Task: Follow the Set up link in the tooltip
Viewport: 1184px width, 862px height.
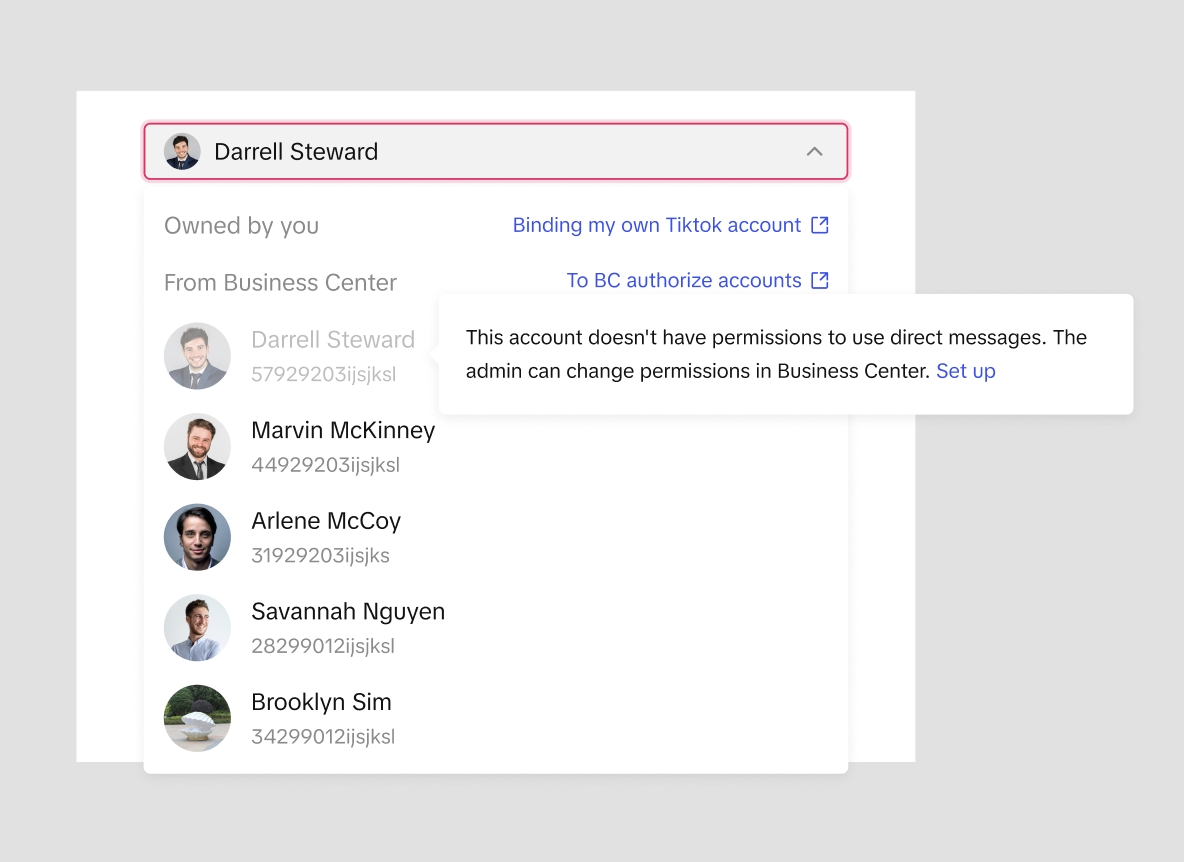Action: [x=966, y=371]
